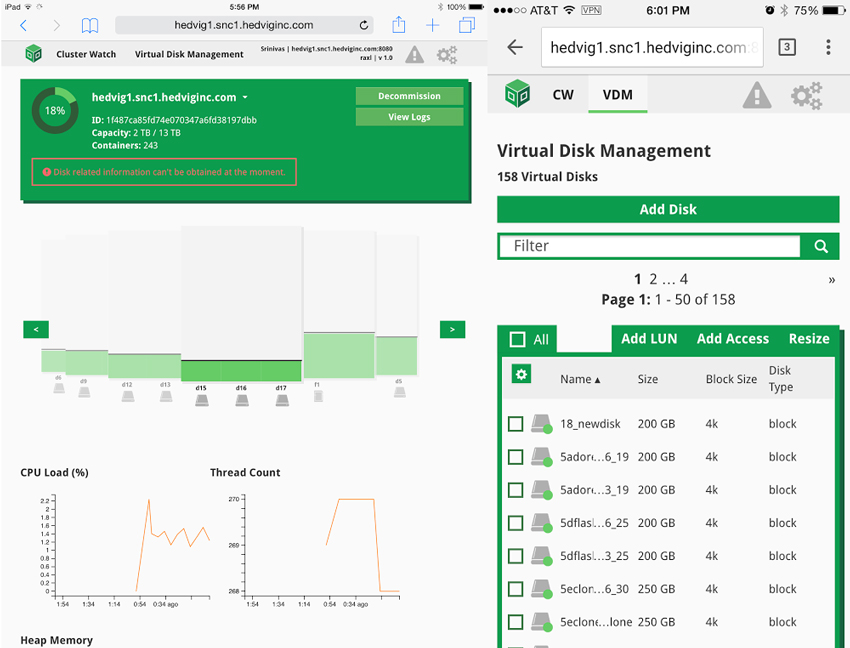850x648 pixels.
Task: Expand hedvig1.snc1.hedviginc.com node dropdown
Action: click(x=245, y=97)
